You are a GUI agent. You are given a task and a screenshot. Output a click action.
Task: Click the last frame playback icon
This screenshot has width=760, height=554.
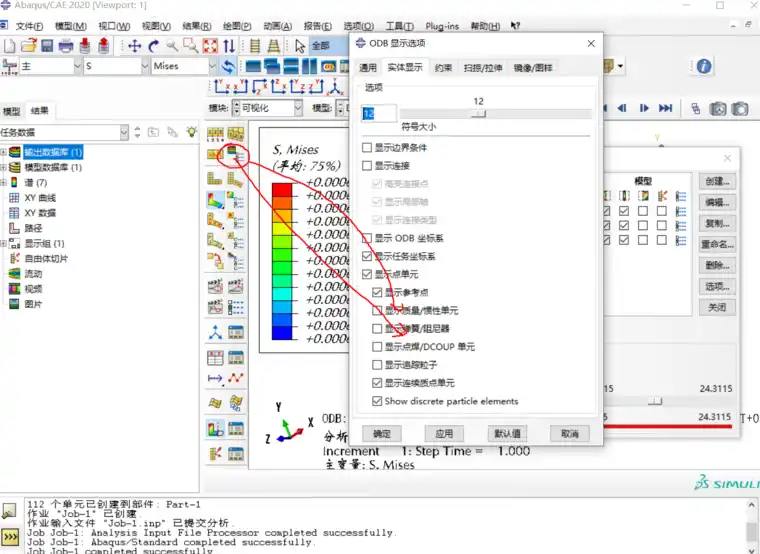tap(665, 108)
